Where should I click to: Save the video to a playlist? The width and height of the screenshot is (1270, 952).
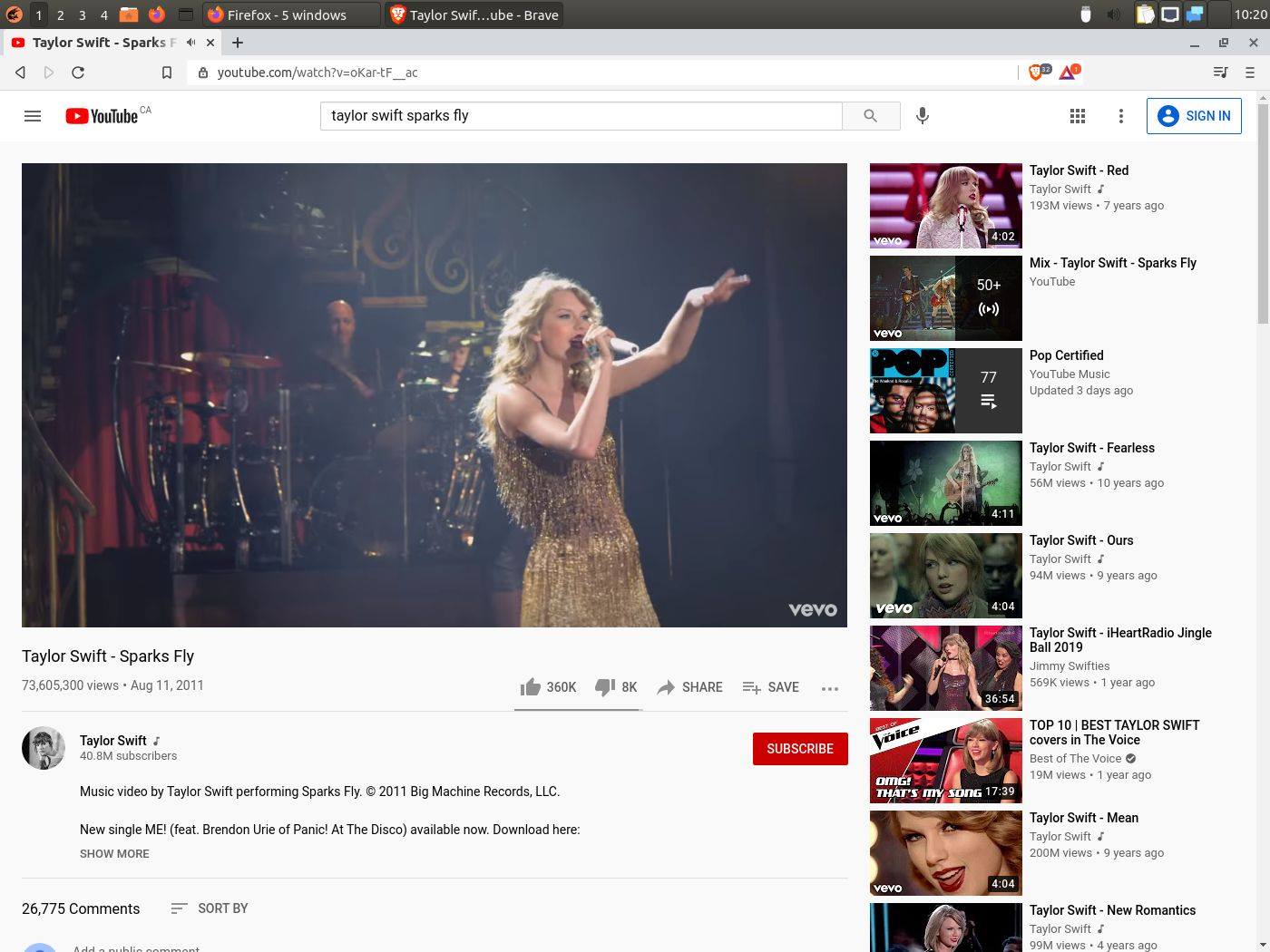pos(770,687)
